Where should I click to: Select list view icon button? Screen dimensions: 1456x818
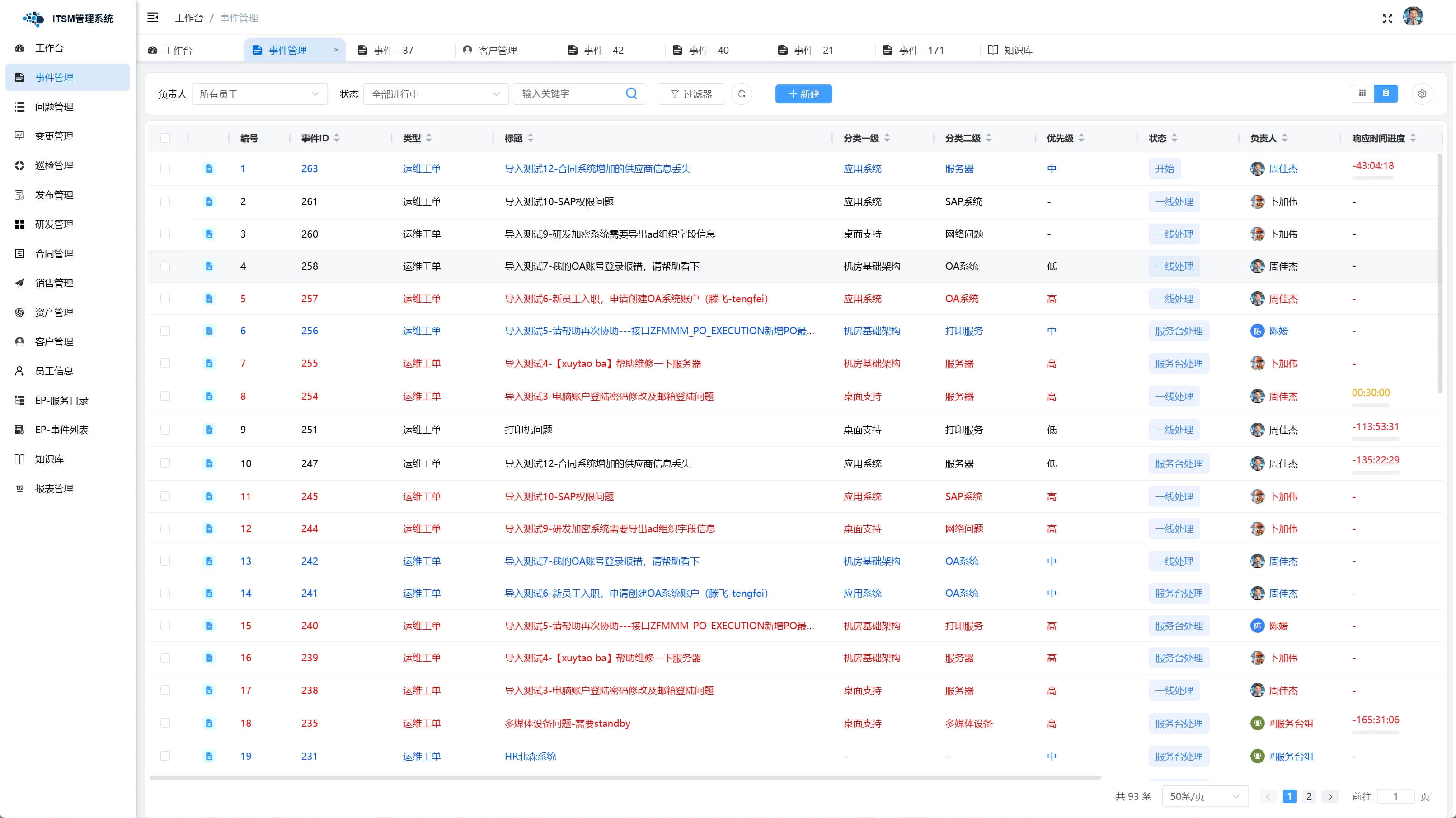pos(1386,94)
